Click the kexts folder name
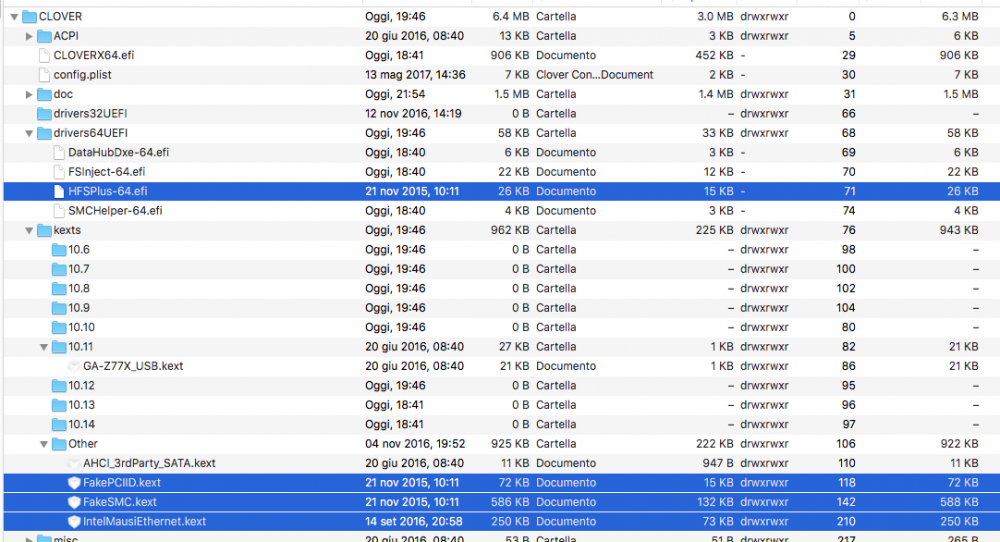This screenshot has height=542, width=1000. (x=67, y=230)
